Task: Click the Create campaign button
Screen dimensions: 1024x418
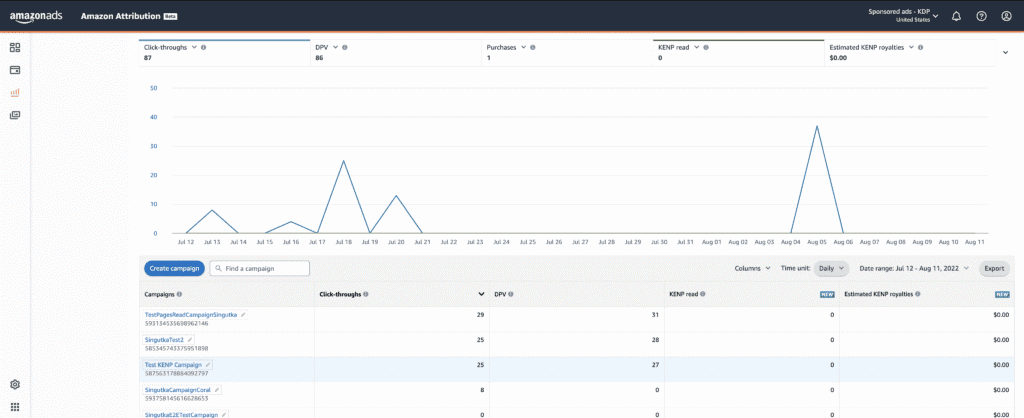Action: coord(174,268)
